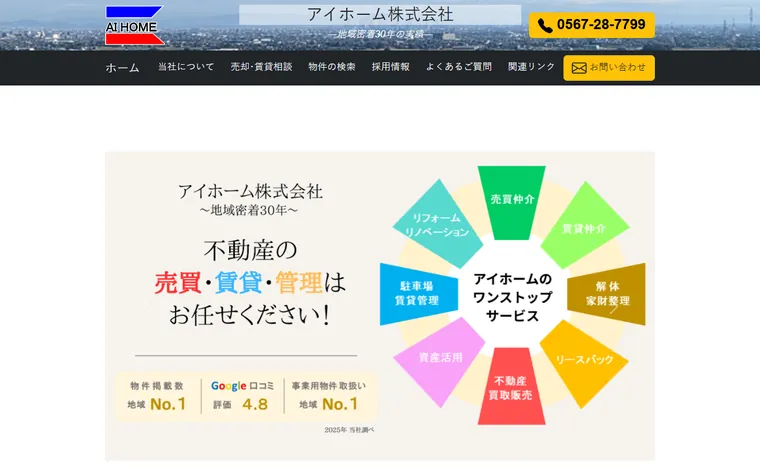This screenshot has width=760, height=475.
Task: Select 売却・賃貸相談 in the navigation
Action: coord(261,67)
